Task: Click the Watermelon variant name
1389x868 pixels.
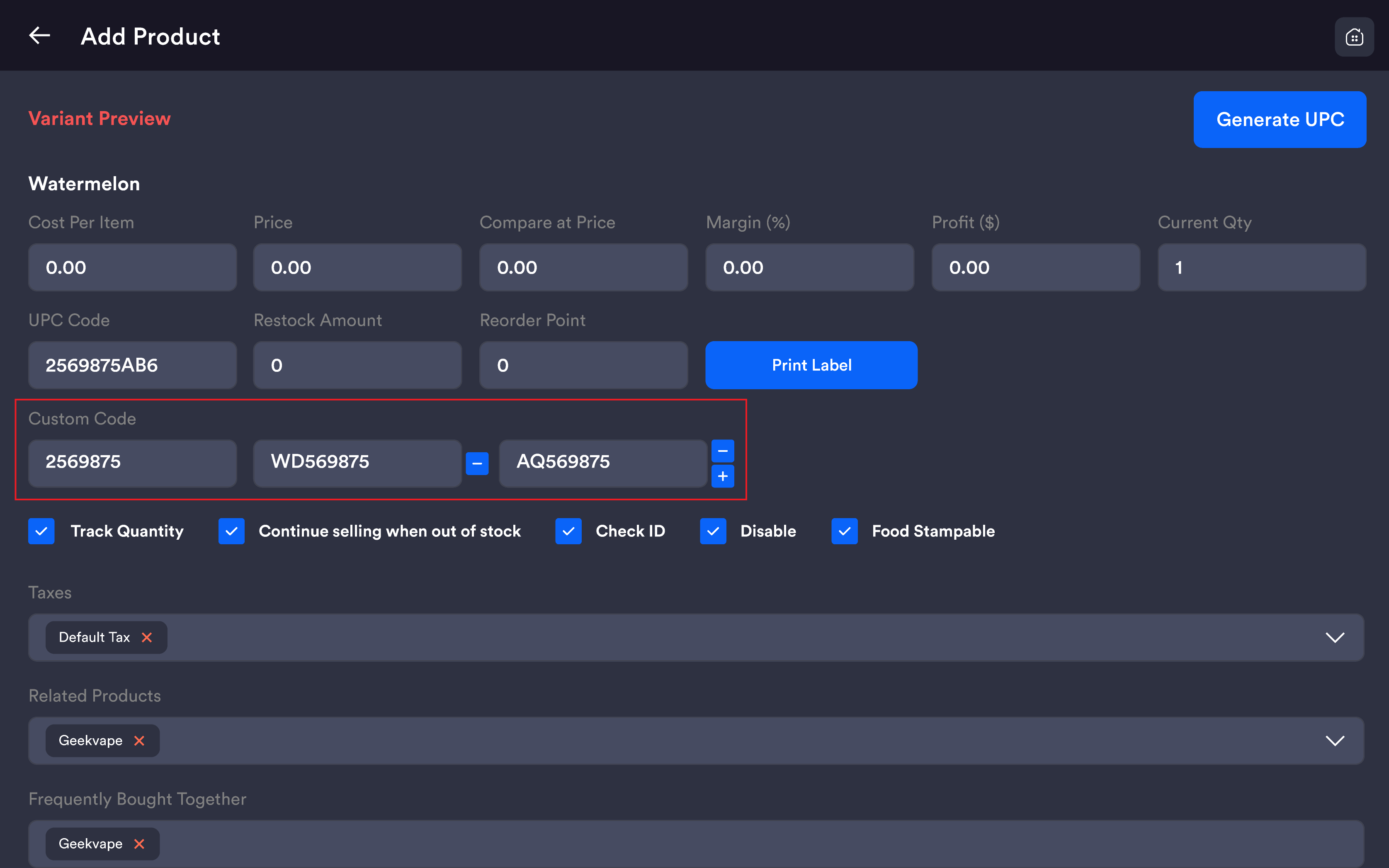Action: pyautogui.click(x=85, y=184)
